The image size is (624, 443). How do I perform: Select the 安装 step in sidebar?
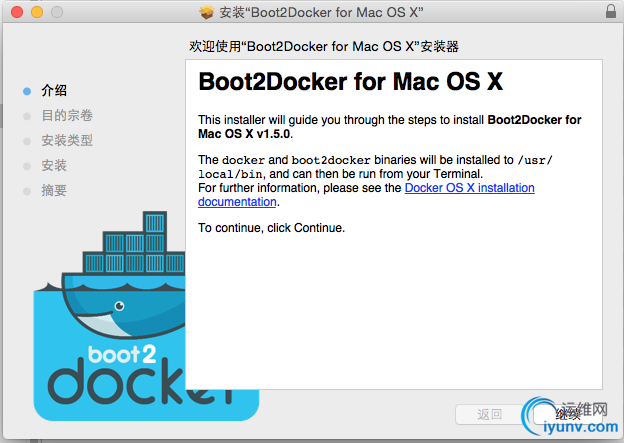point(54,166)
